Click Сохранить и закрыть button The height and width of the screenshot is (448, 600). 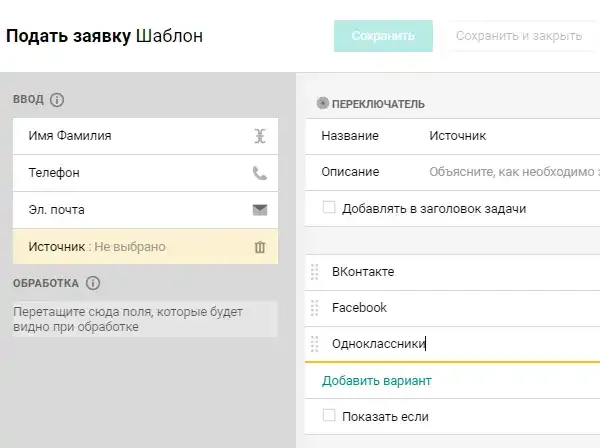tap(519, 36)
